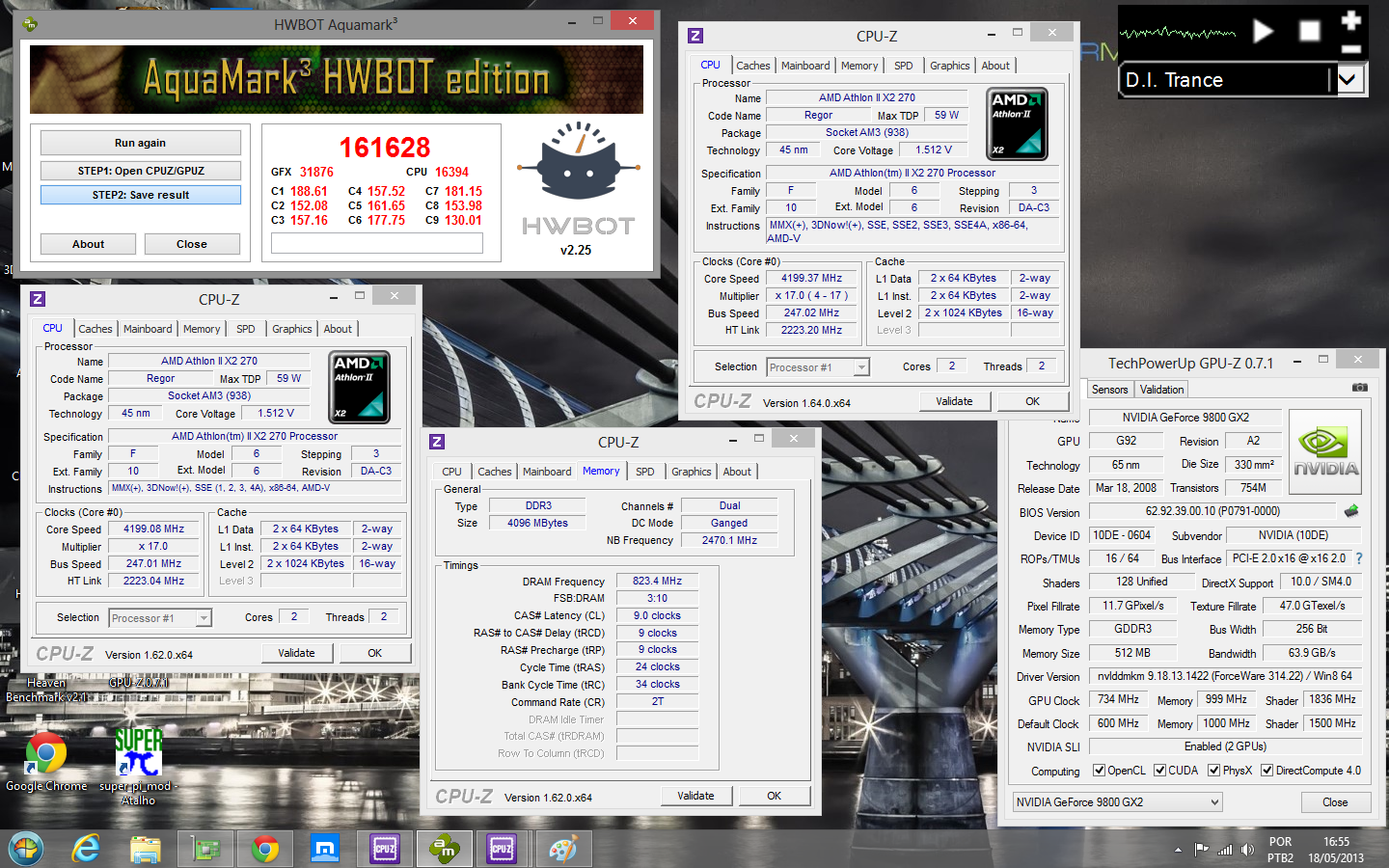Click the Z icon of the CPU-Z 1.62 CPU window
Screen dimensions: 1389x868
click(x=38, y=299)
